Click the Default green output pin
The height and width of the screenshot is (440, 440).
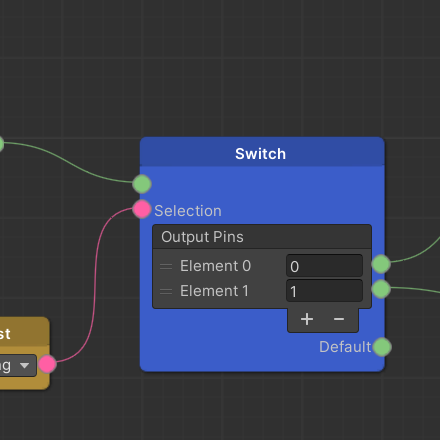pyautogui.click(x=382, y=347)
